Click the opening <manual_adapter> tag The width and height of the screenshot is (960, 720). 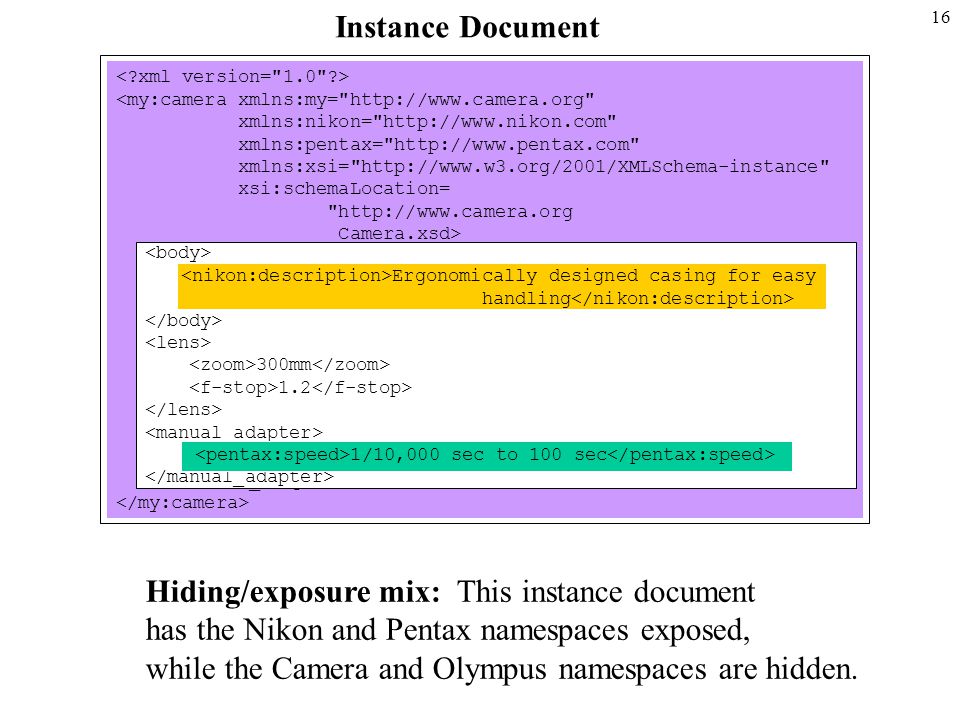tap(233, 432)
